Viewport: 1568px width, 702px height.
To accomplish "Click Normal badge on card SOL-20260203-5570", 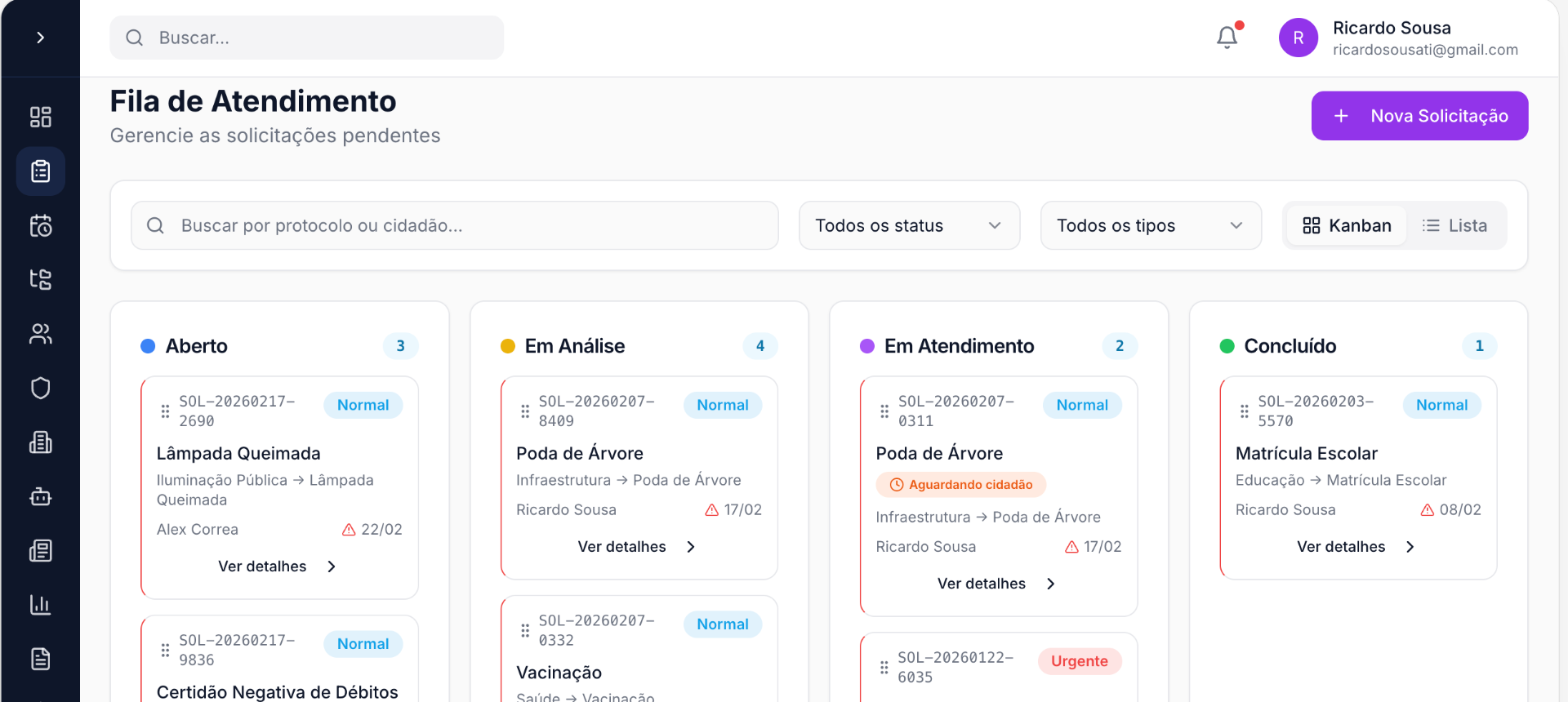I will pos(1441,405).
